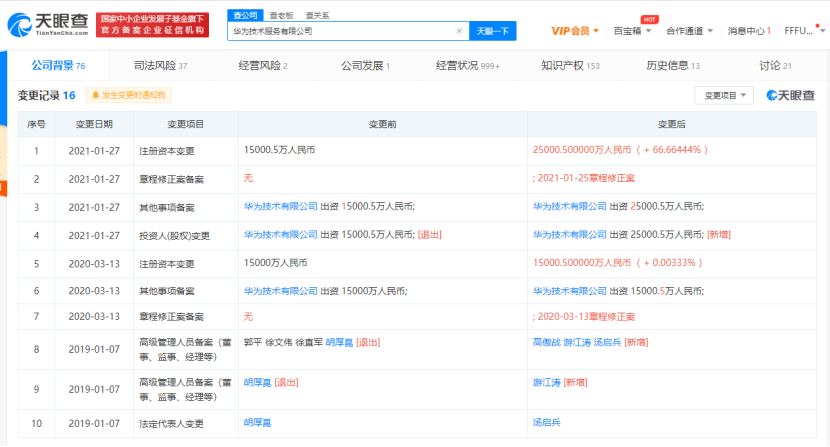830x447 pixels.
Task: Switch to 经营风险 tab
Action: pyautogui.click(x=263, y=66)
